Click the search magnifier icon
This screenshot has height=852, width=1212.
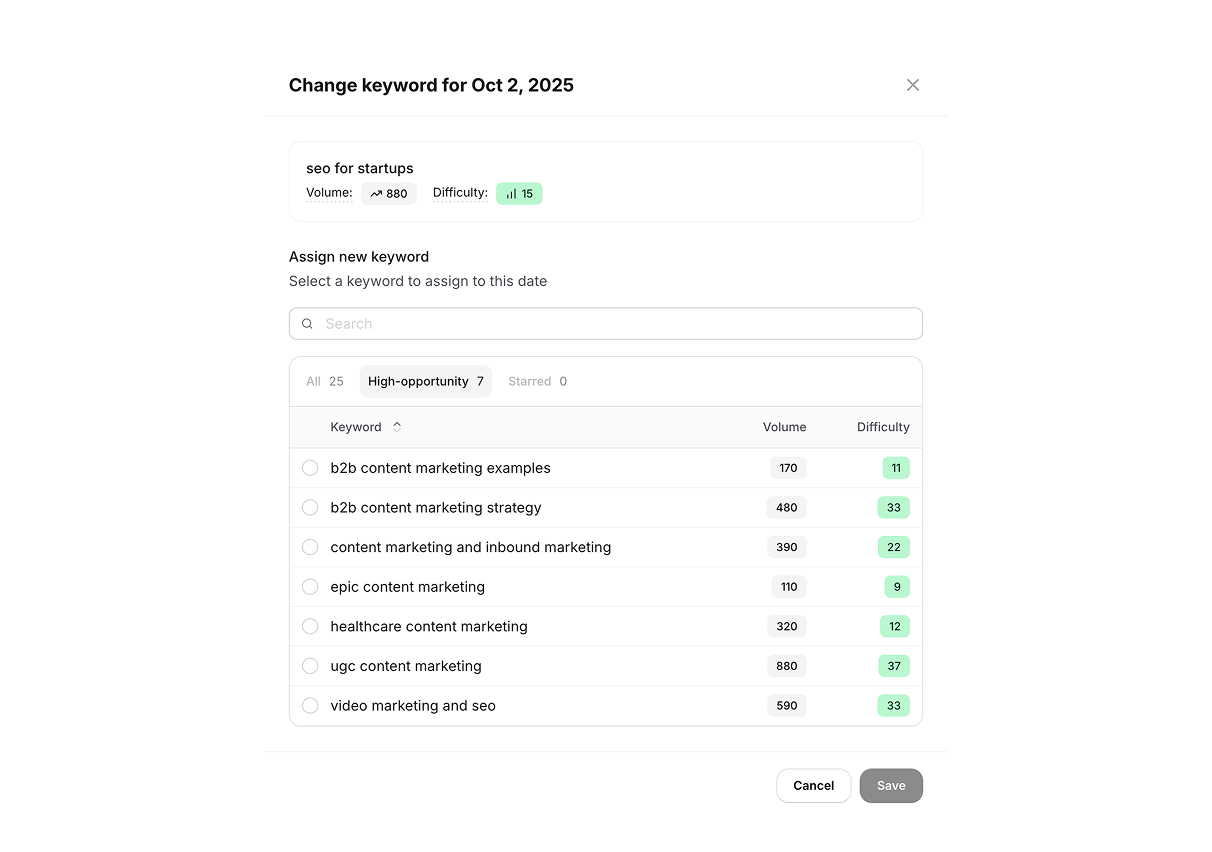click(308, 324)
